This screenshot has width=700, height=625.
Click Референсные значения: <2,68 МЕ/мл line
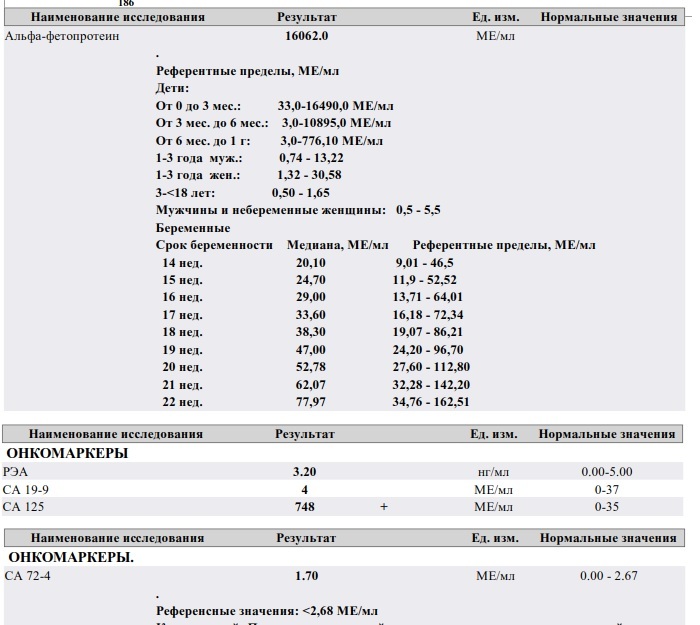[x=267, y=611]
